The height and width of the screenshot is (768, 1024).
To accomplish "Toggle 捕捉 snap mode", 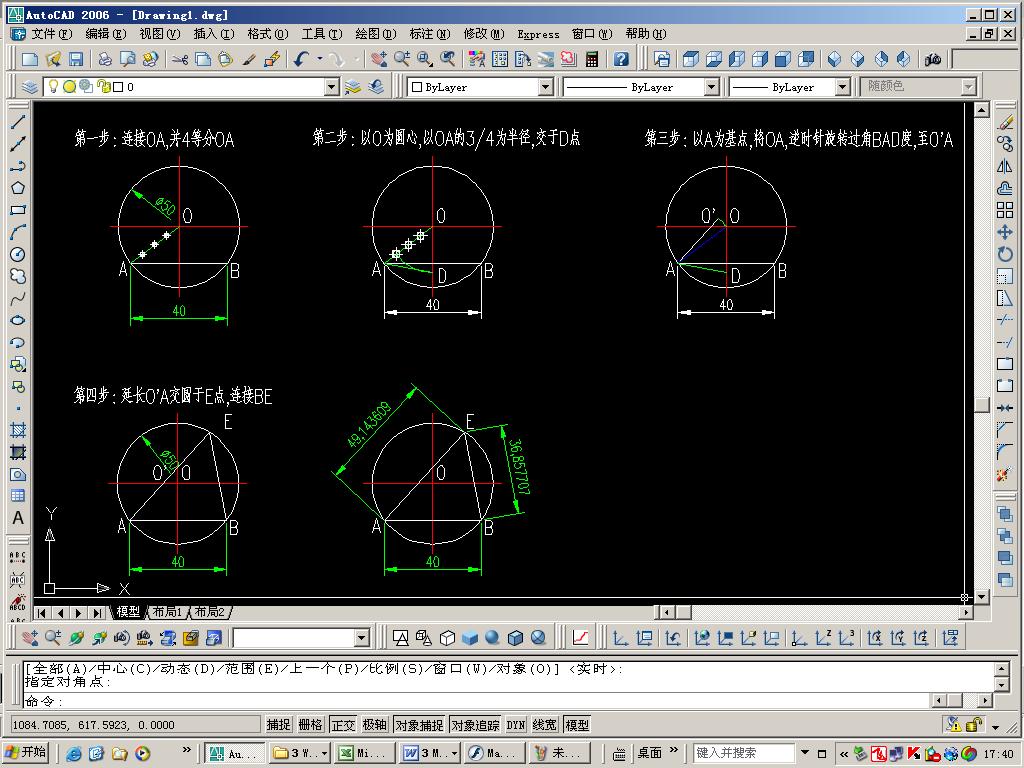I will (x=278, y=724).
